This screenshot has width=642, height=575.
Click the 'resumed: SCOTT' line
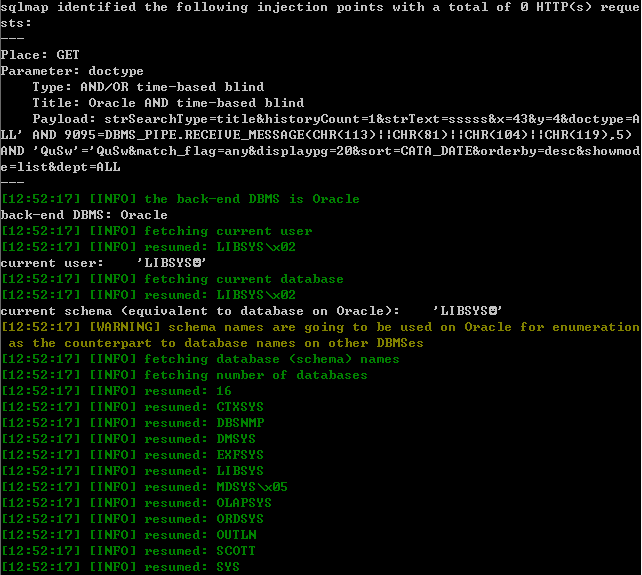129,551
